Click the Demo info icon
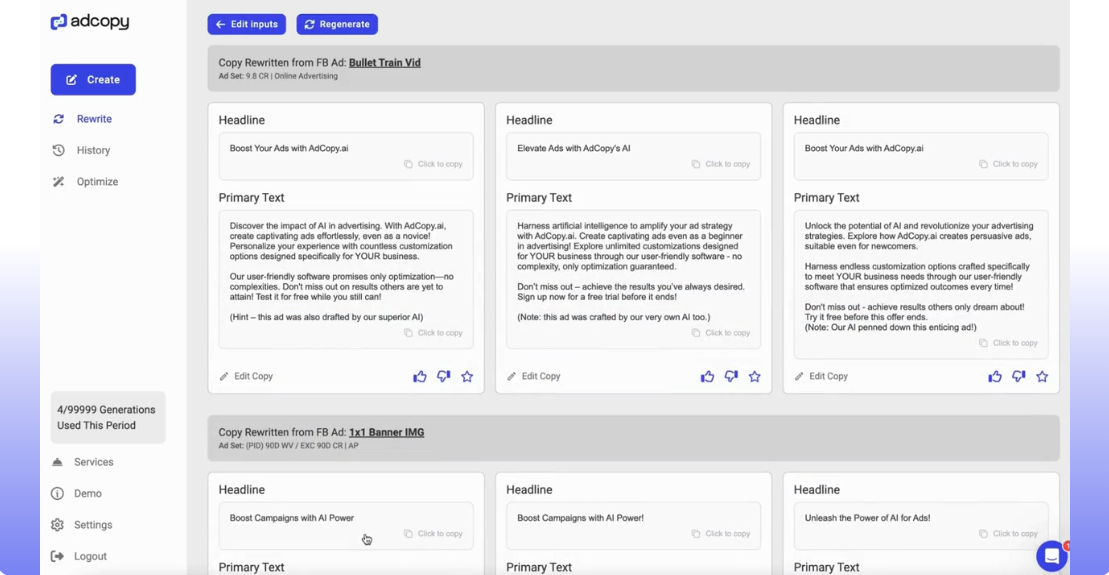 [x=57, y=494]
